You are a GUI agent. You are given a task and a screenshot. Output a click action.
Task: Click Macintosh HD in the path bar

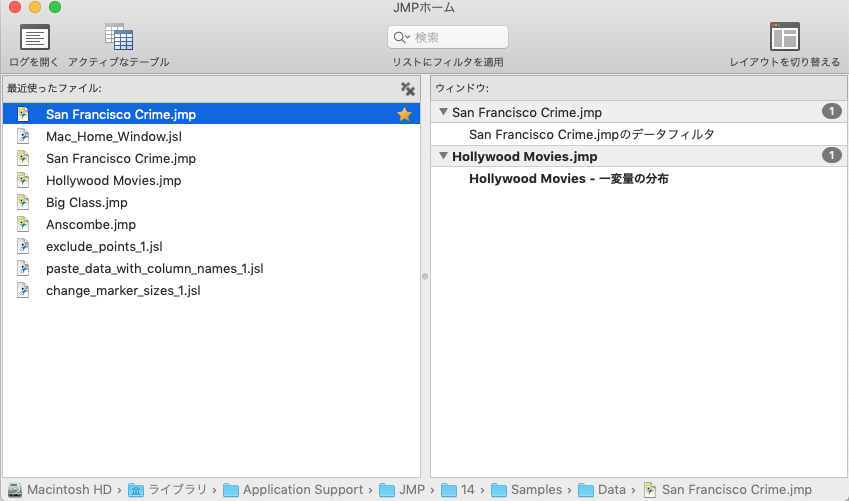pyautogui.click(x=68, y=490)
